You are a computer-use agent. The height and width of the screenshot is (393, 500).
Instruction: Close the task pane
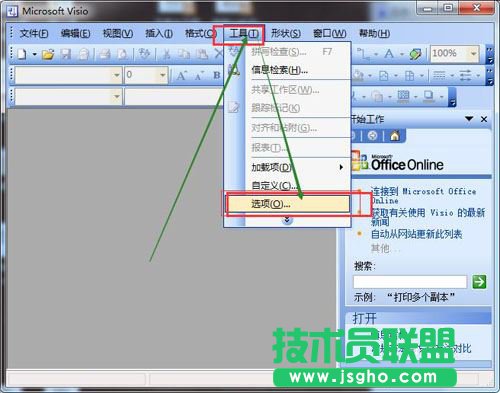[484, 119]
